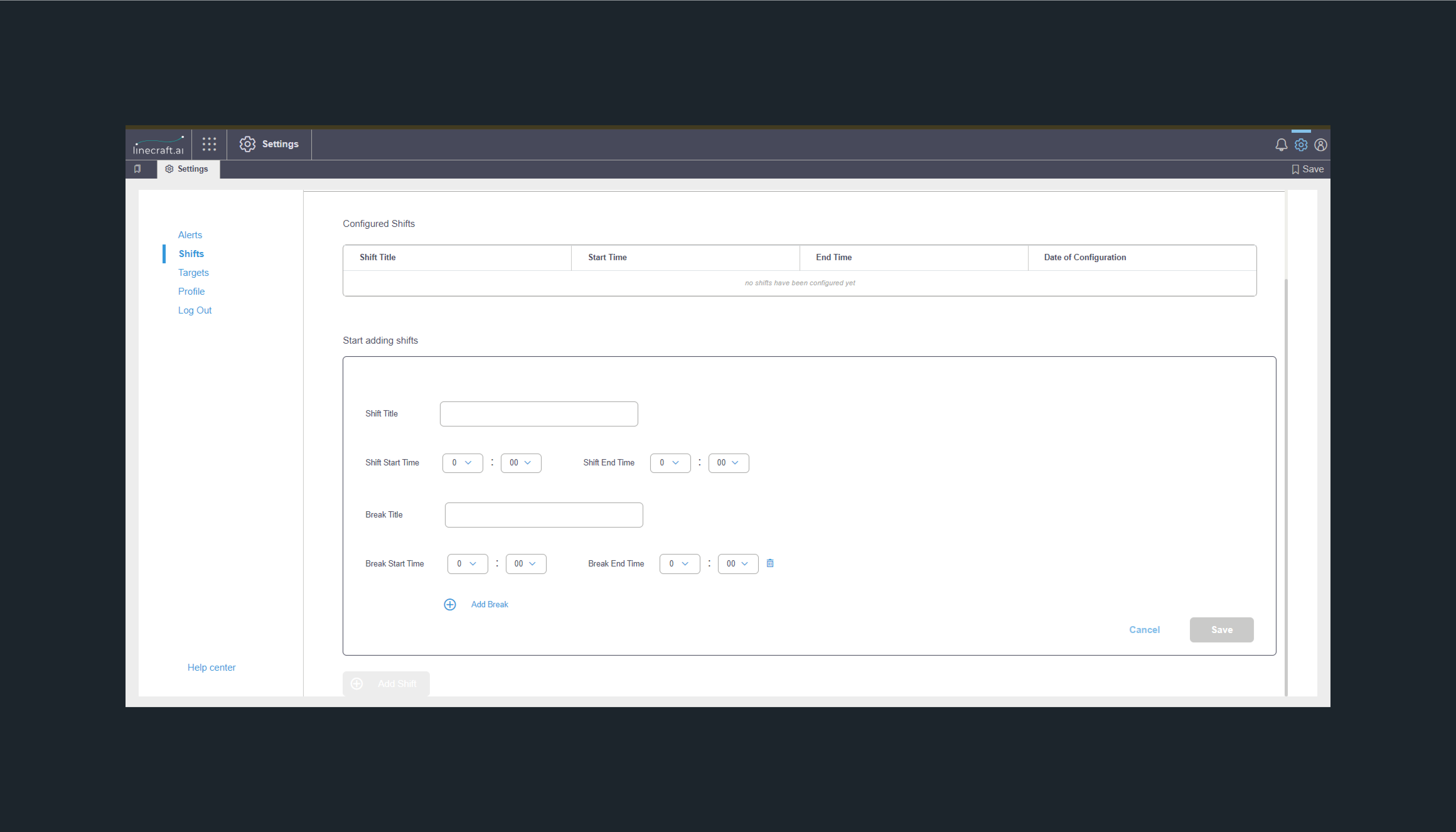Viewport: 1456px width, 832px height.
Task: Delete the break with trash icon
Action: click(x=769, y=563)
